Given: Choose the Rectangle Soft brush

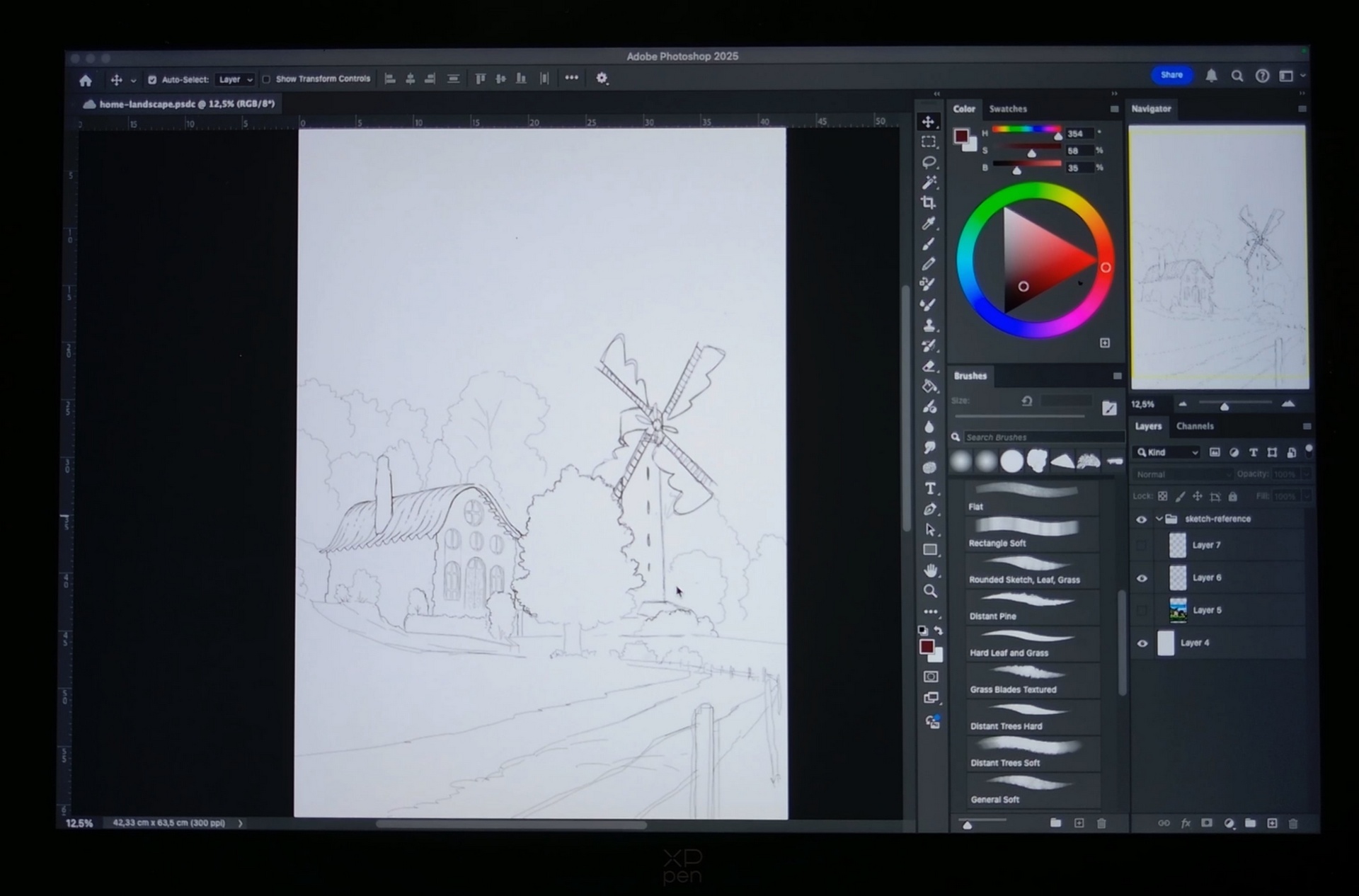Looking at the screenshot, I should tap(1033, 534).
